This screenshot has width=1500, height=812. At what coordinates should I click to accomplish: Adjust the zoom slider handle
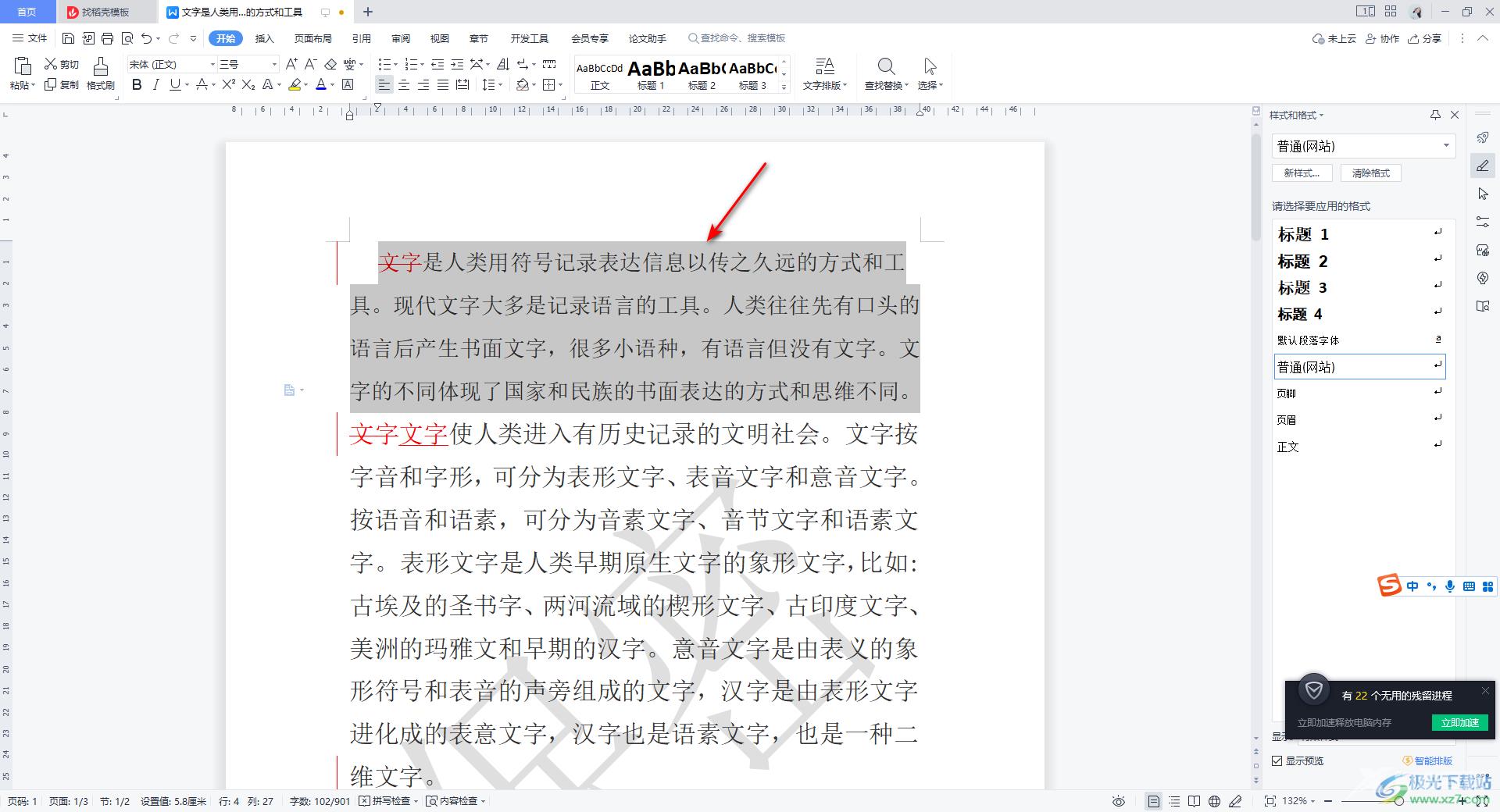1398,801
